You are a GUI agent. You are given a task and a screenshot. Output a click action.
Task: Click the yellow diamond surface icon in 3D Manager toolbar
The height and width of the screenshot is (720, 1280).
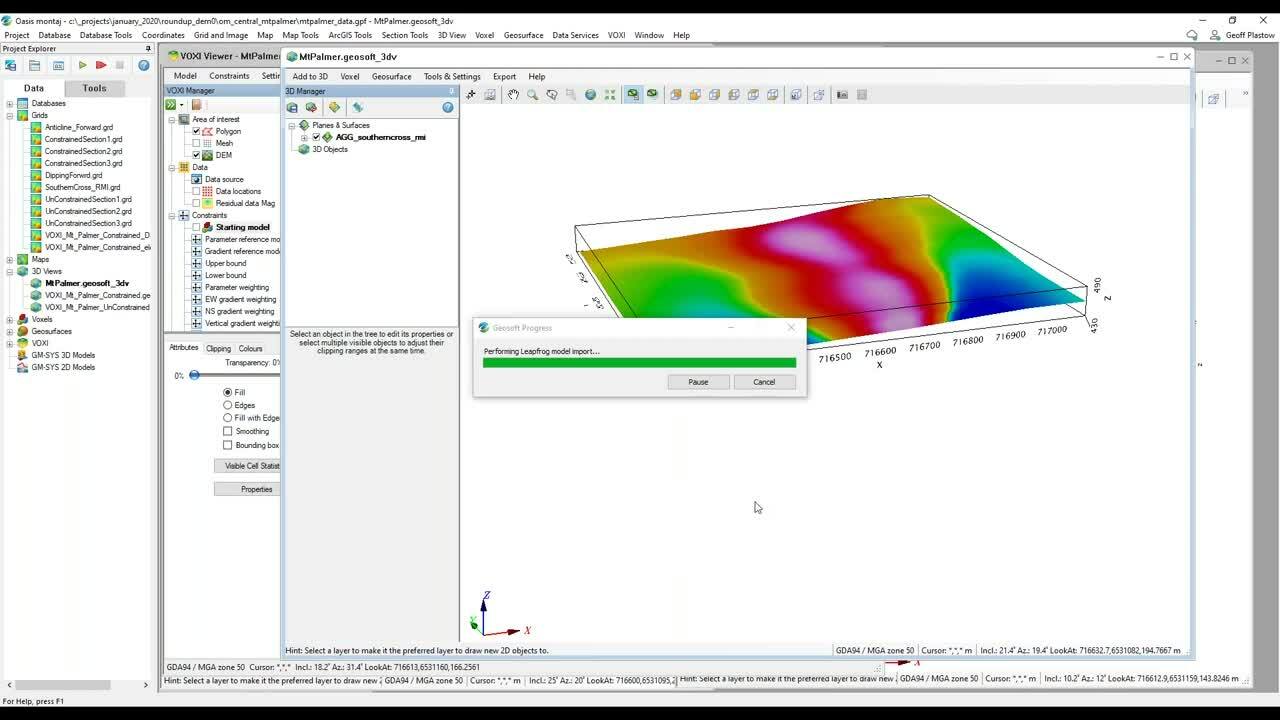click(x=334, y=107)
